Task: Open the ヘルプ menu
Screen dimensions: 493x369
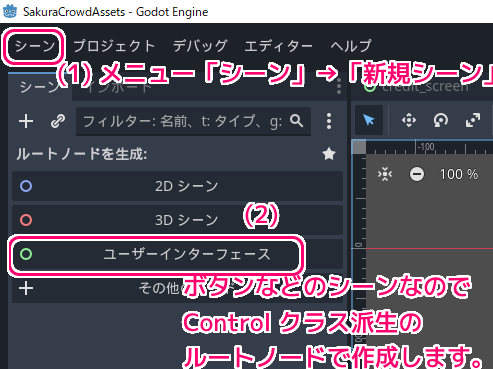Action: [x=351, y=46]
